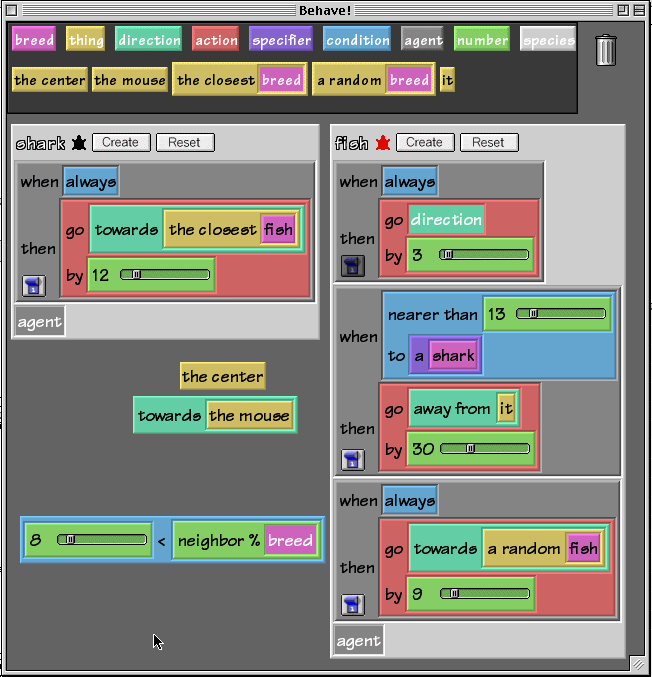The width and height of the screenshot is (652, 677).
Task: Select the loose 'towards the mouse' block
Action: [x=170, y=416]
